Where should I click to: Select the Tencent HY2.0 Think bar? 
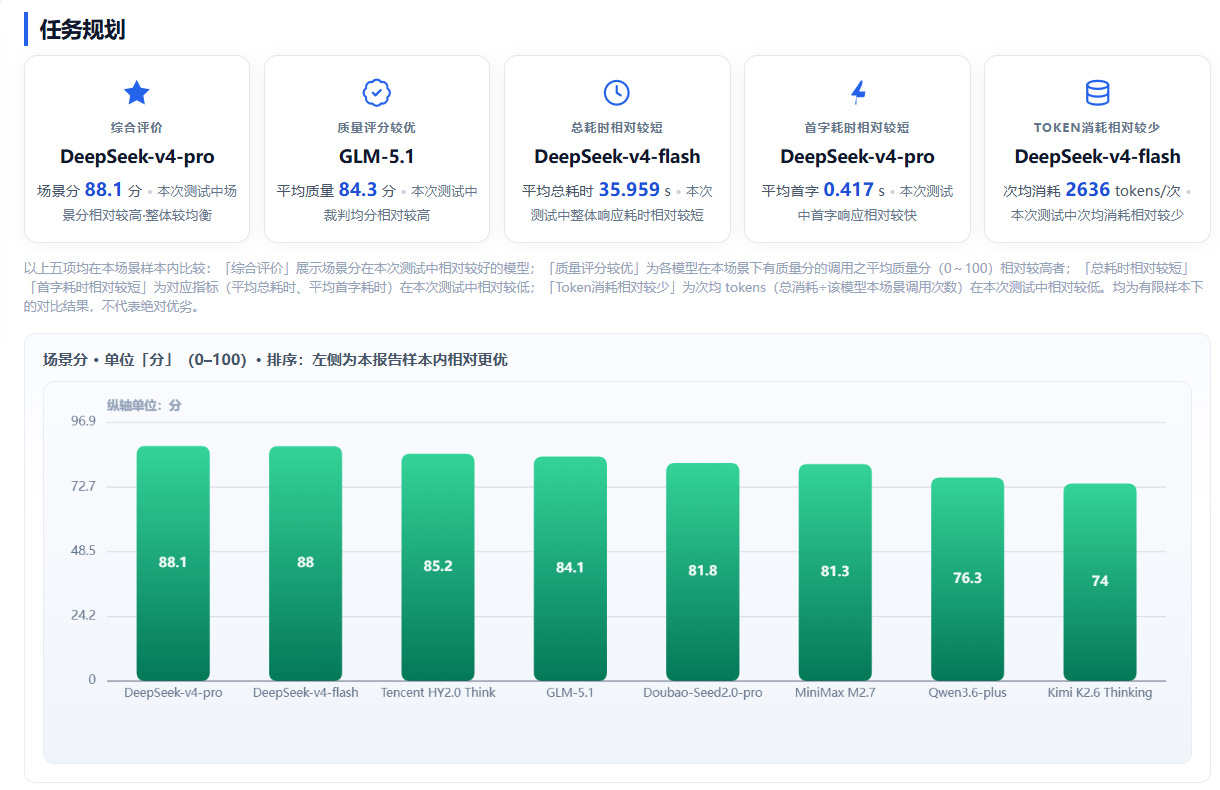coord(438,567)
